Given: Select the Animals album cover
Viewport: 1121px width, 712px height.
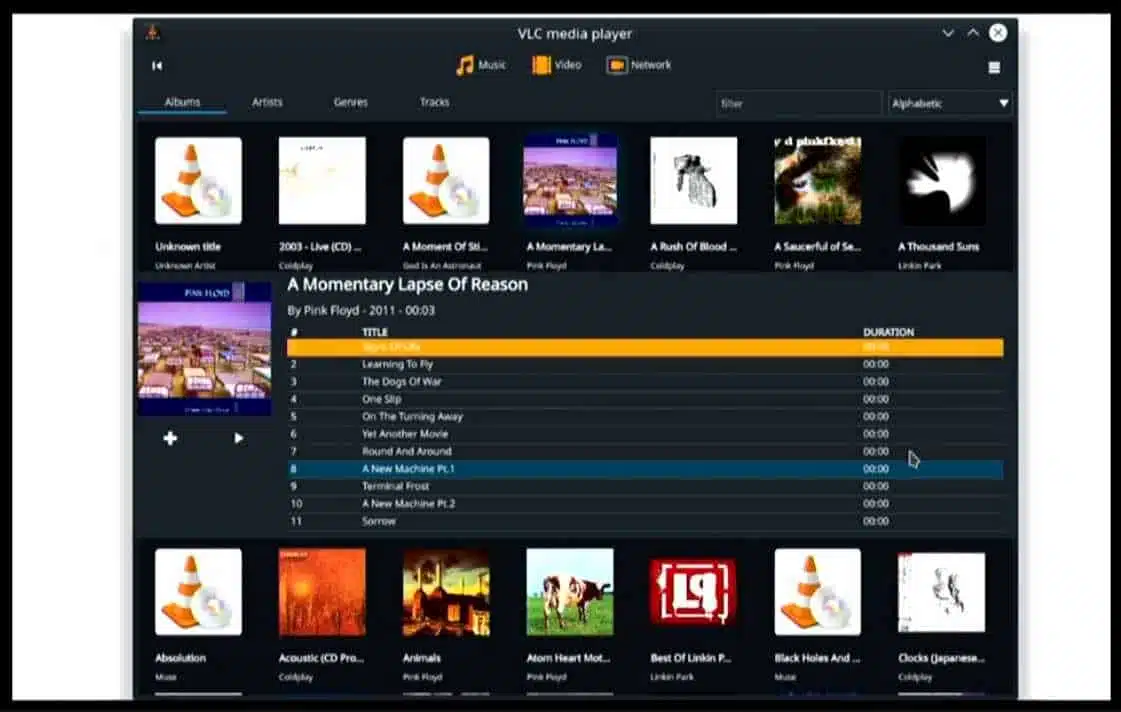Looking at the screenshot, I should click(446, 592).
